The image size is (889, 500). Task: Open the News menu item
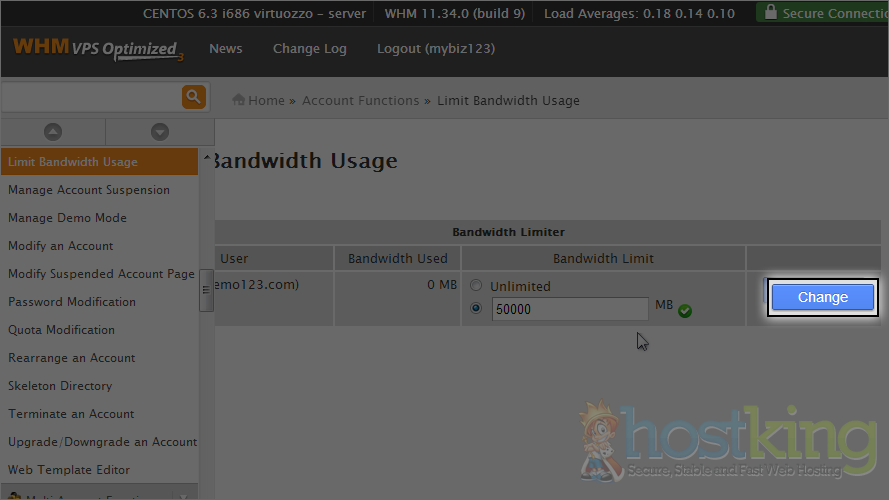[x=226, y=49]
